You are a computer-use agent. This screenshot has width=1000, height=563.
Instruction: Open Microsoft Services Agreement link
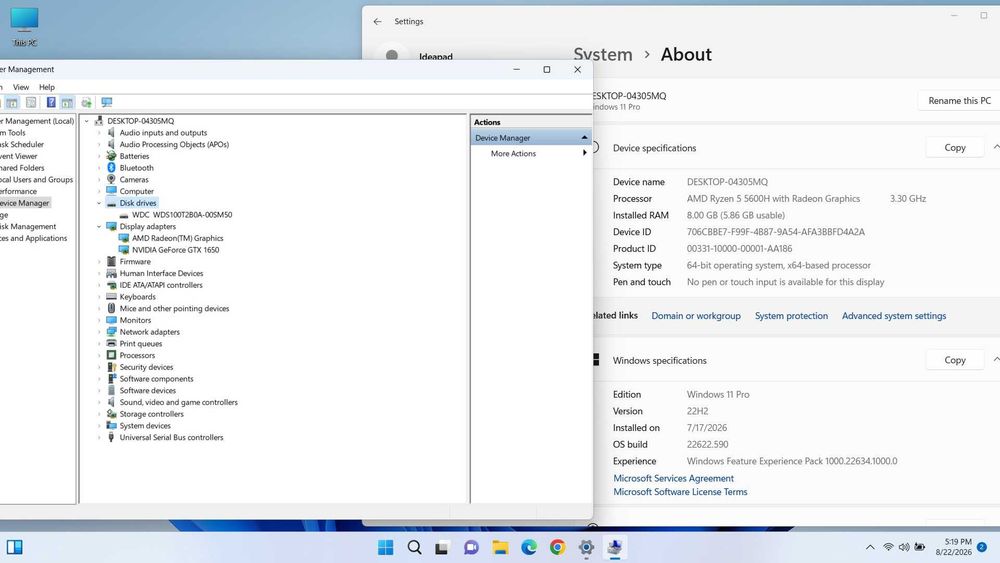pos(673,478)
